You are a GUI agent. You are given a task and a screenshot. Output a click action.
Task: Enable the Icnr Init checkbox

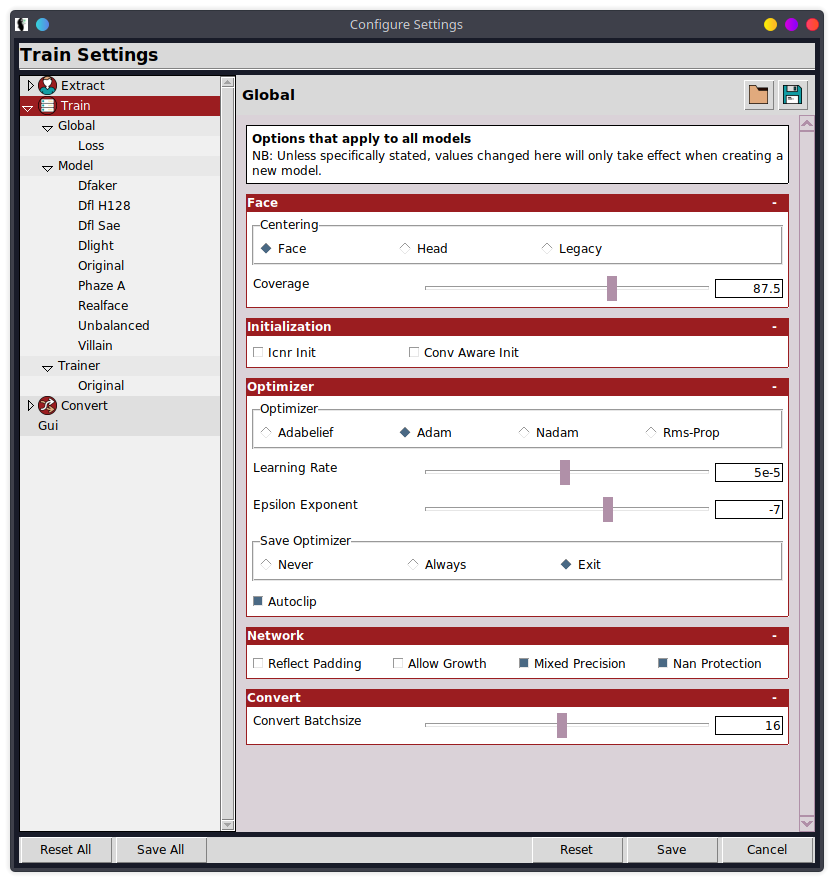click(x=259, y=353)
